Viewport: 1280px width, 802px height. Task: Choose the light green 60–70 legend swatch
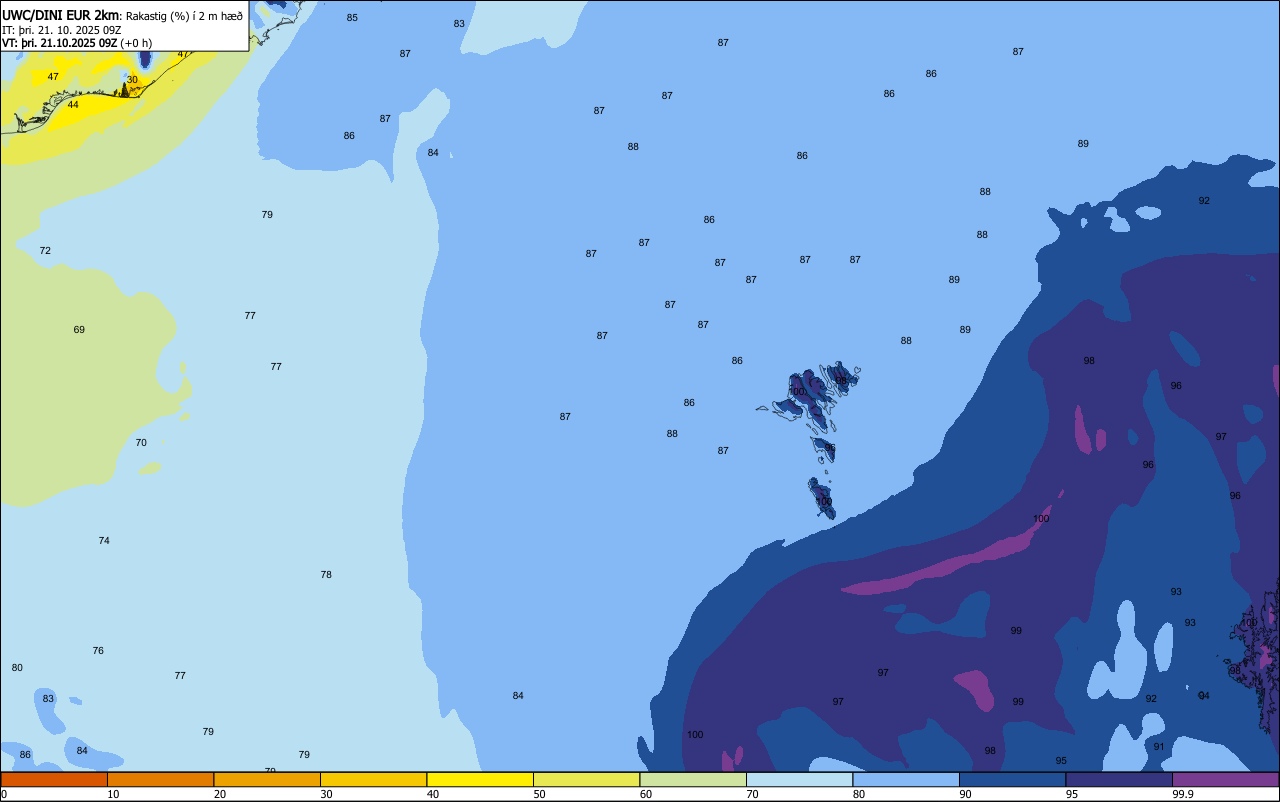693,779
